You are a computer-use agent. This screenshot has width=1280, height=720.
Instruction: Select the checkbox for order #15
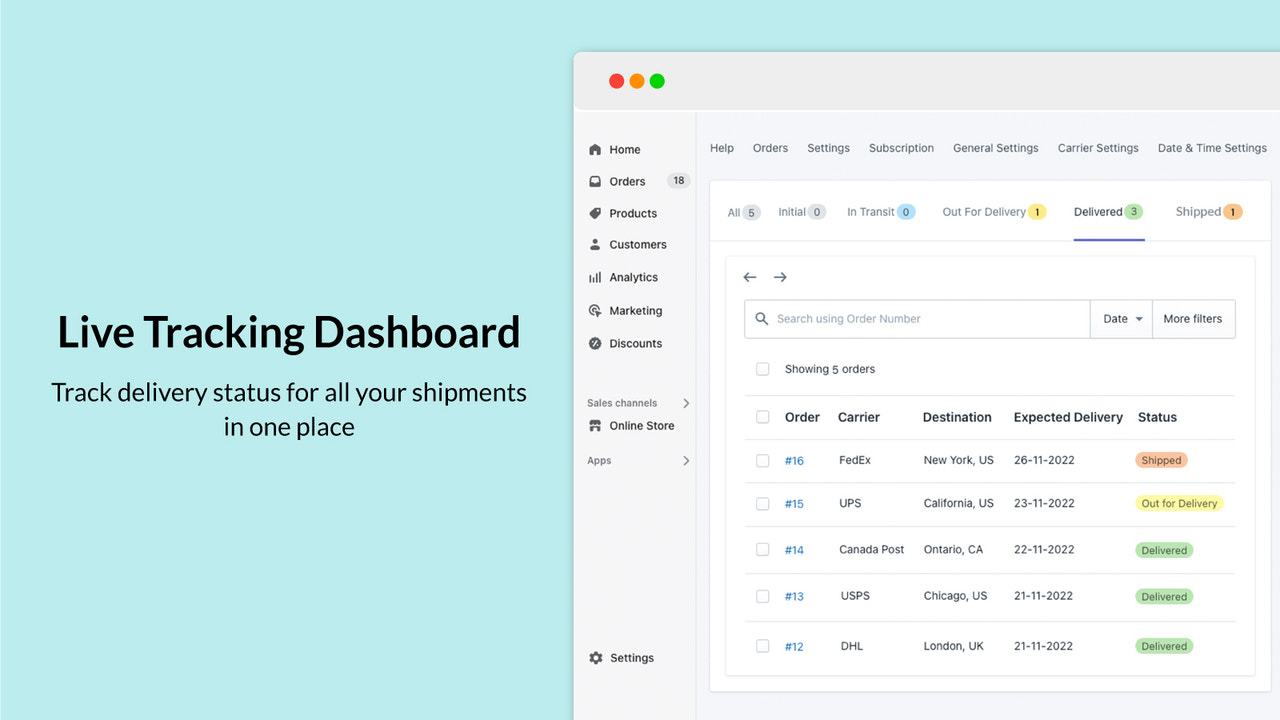763,504
